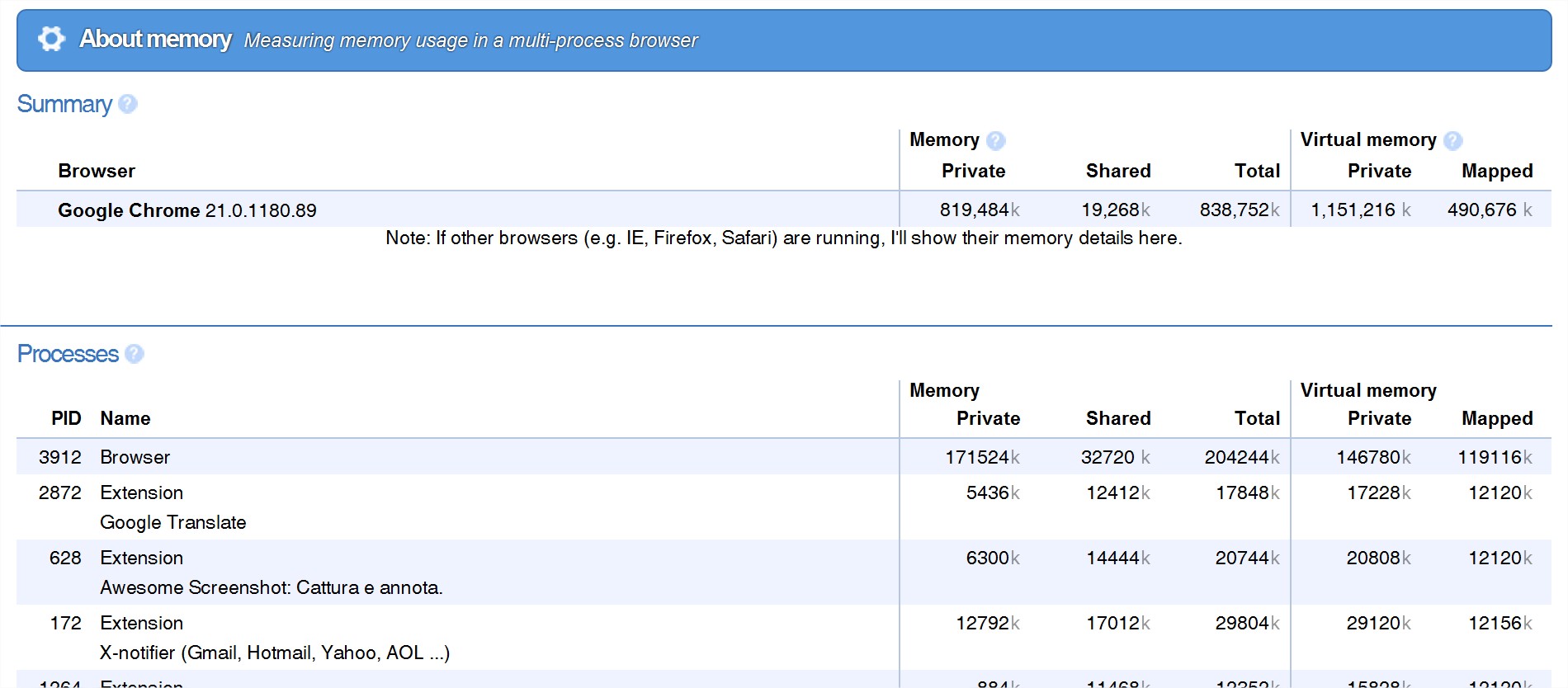Click the Google Translate extension name
The width and height of the screenshot is (1568, 688).
[x=173, y=522]
